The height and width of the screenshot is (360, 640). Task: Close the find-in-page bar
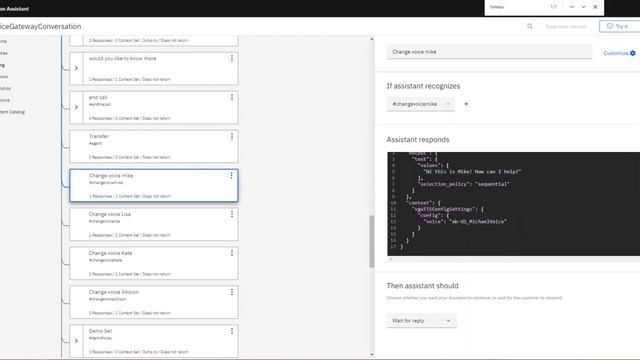pos(595,7)
